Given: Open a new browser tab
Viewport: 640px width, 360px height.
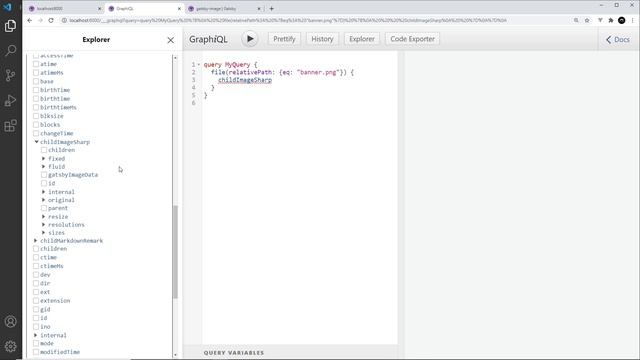Looking at the screenshot, I should coord(271,9).
